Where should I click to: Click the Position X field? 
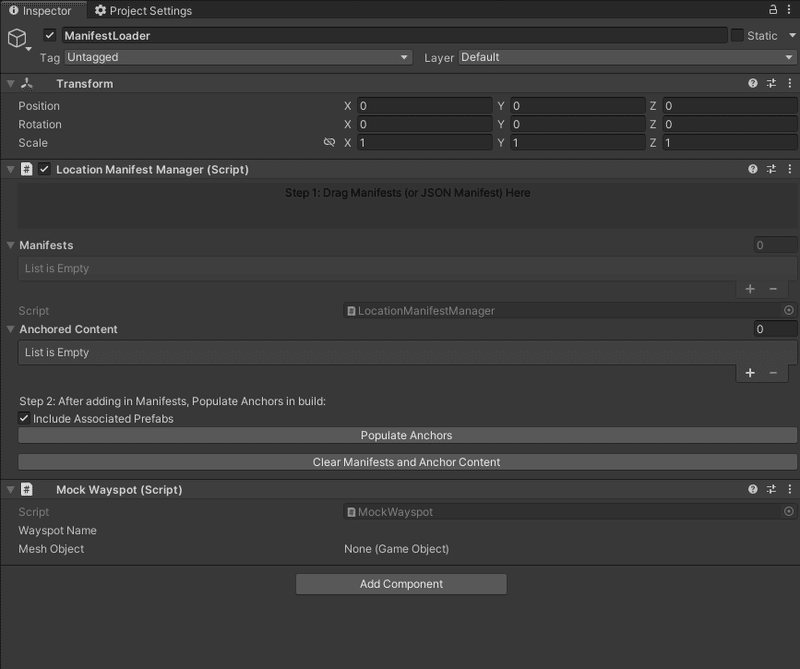424,106
